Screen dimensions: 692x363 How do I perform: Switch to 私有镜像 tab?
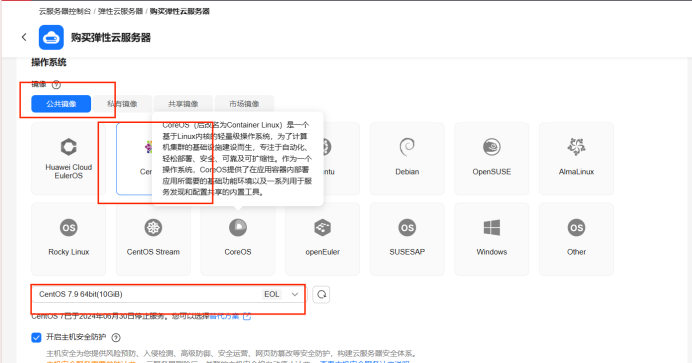click(122, 104)
